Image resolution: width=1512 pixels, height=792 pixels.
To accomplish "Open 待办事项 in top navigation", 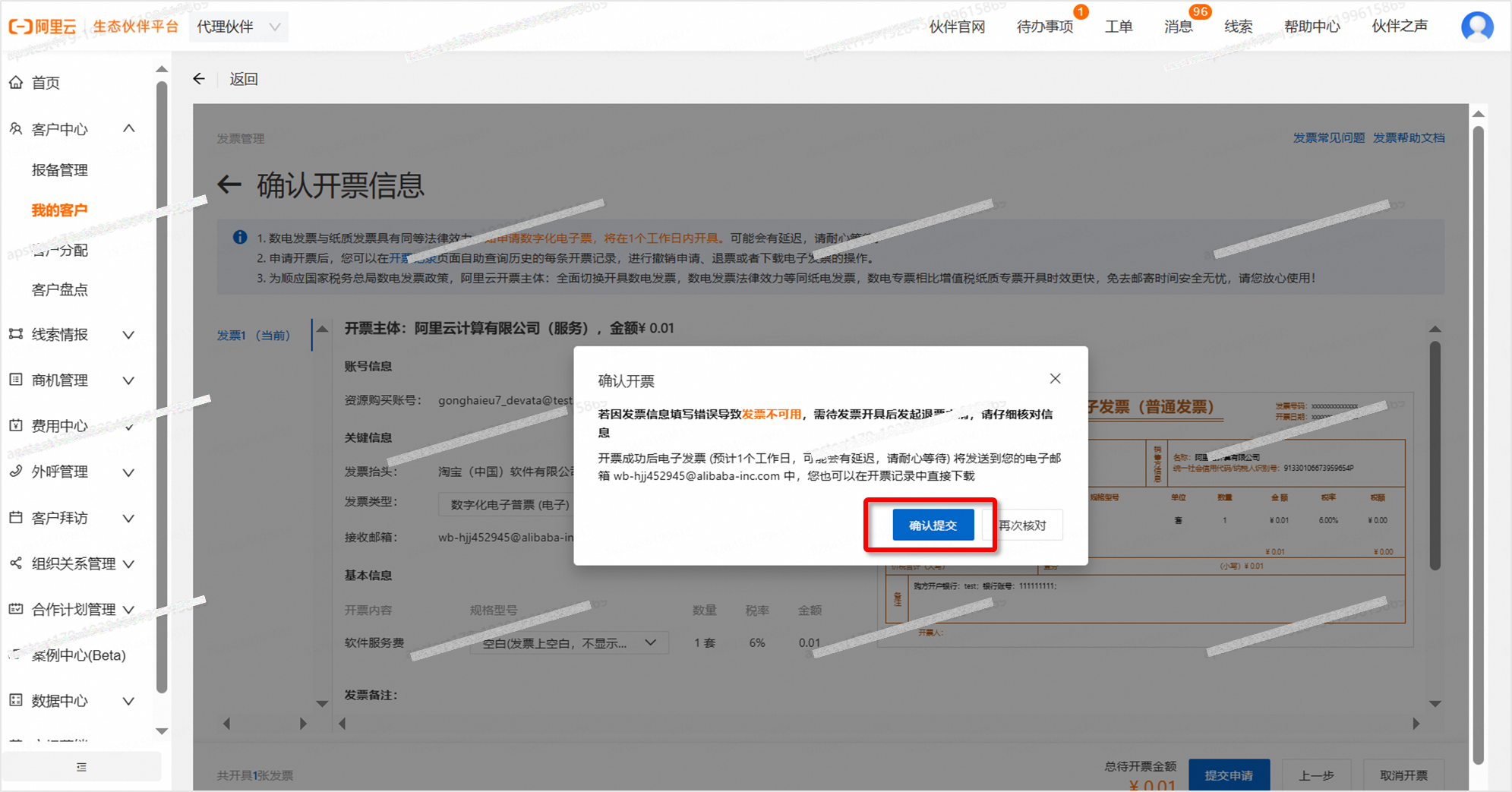I will coord(1045,27).
